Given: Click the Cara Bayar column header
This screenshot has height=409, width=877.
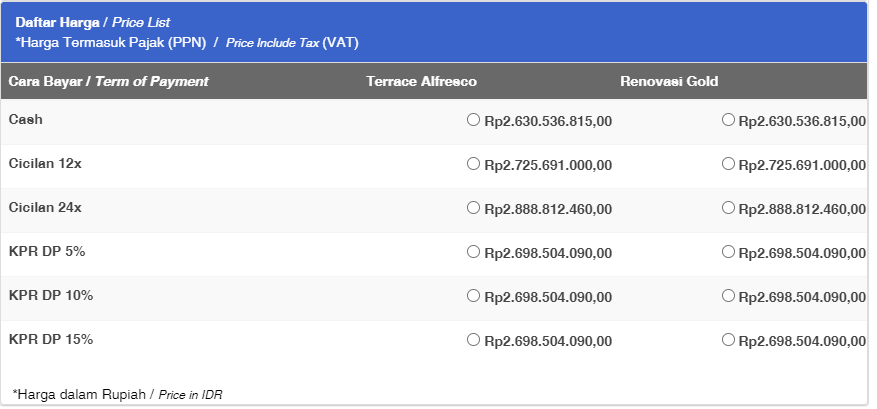Looking at the screenshot, I should pos(109,82).
